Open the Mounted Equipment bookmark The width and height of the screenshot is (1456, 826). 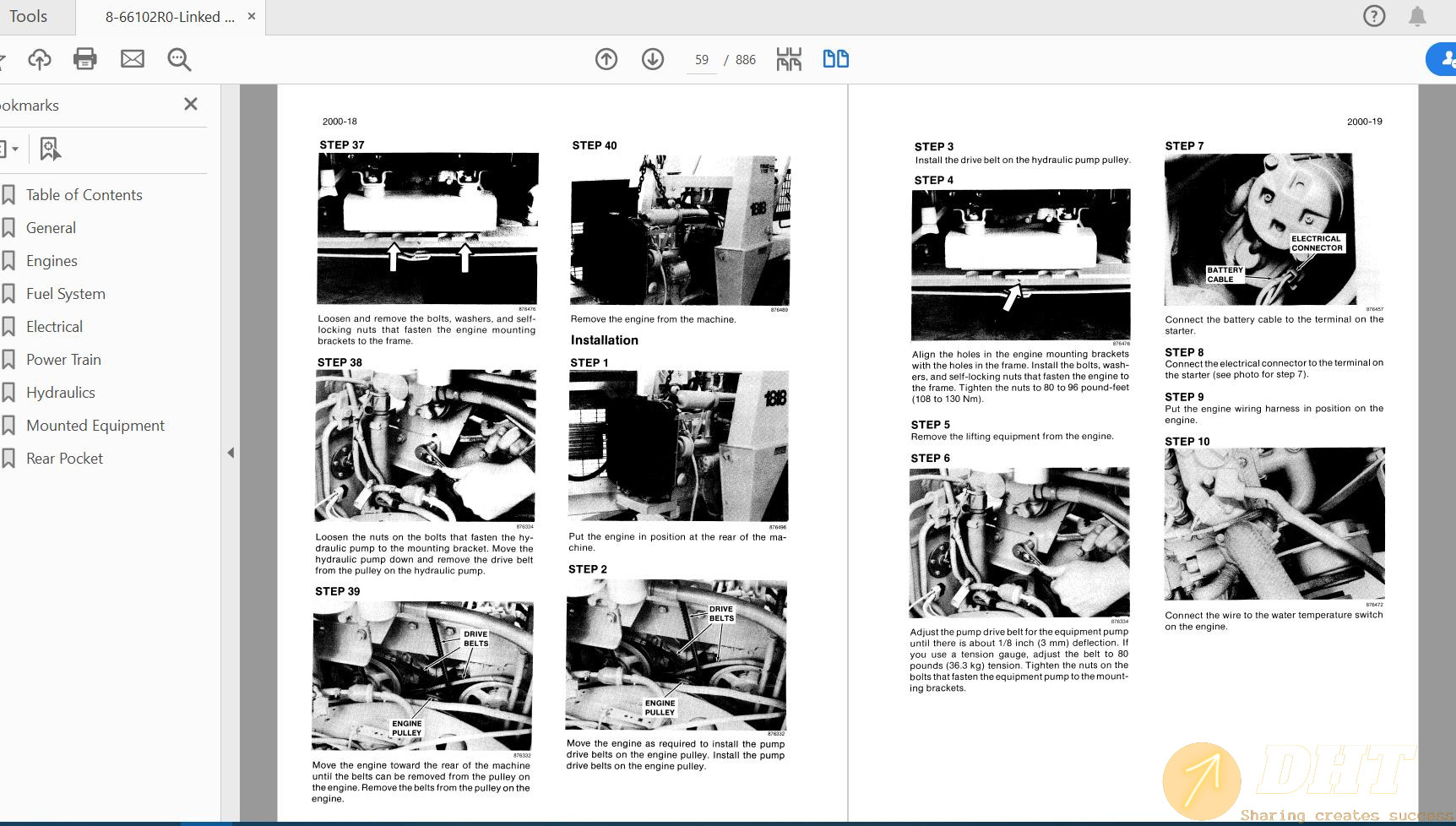95,426
